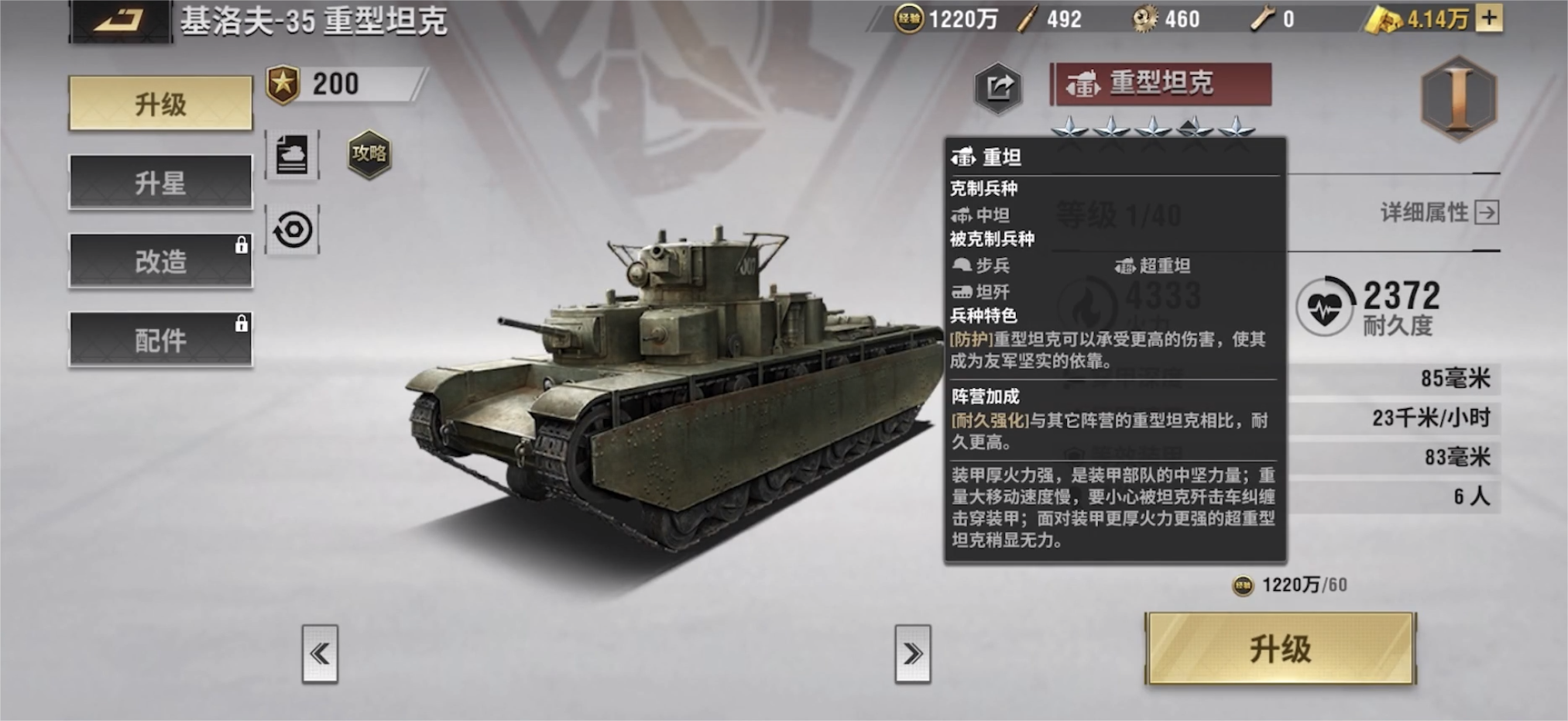Click the star rating row
This screenshot has width=1568, height=721.
tap(1153, 126)
